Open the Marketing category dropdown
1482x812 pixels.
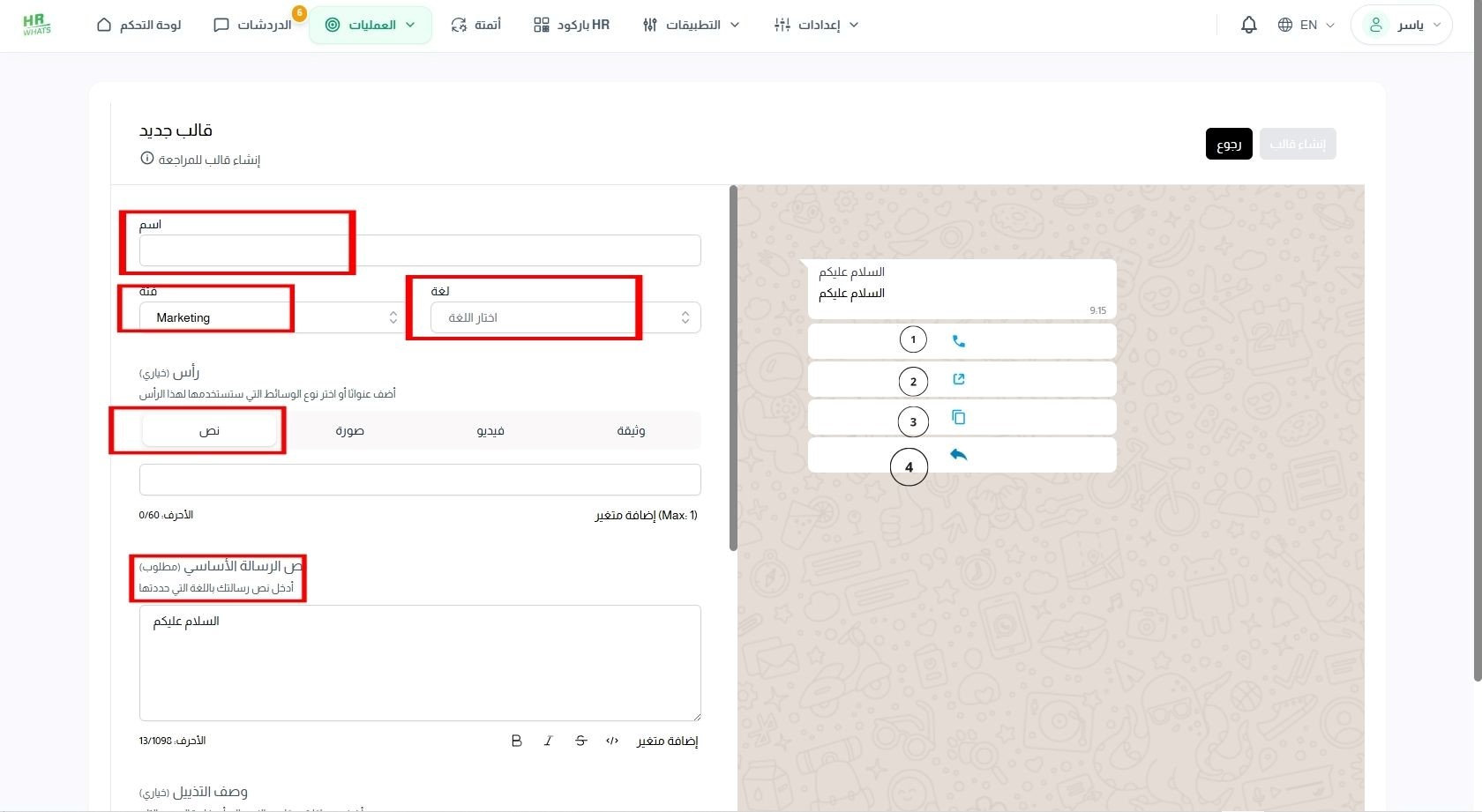272,317
